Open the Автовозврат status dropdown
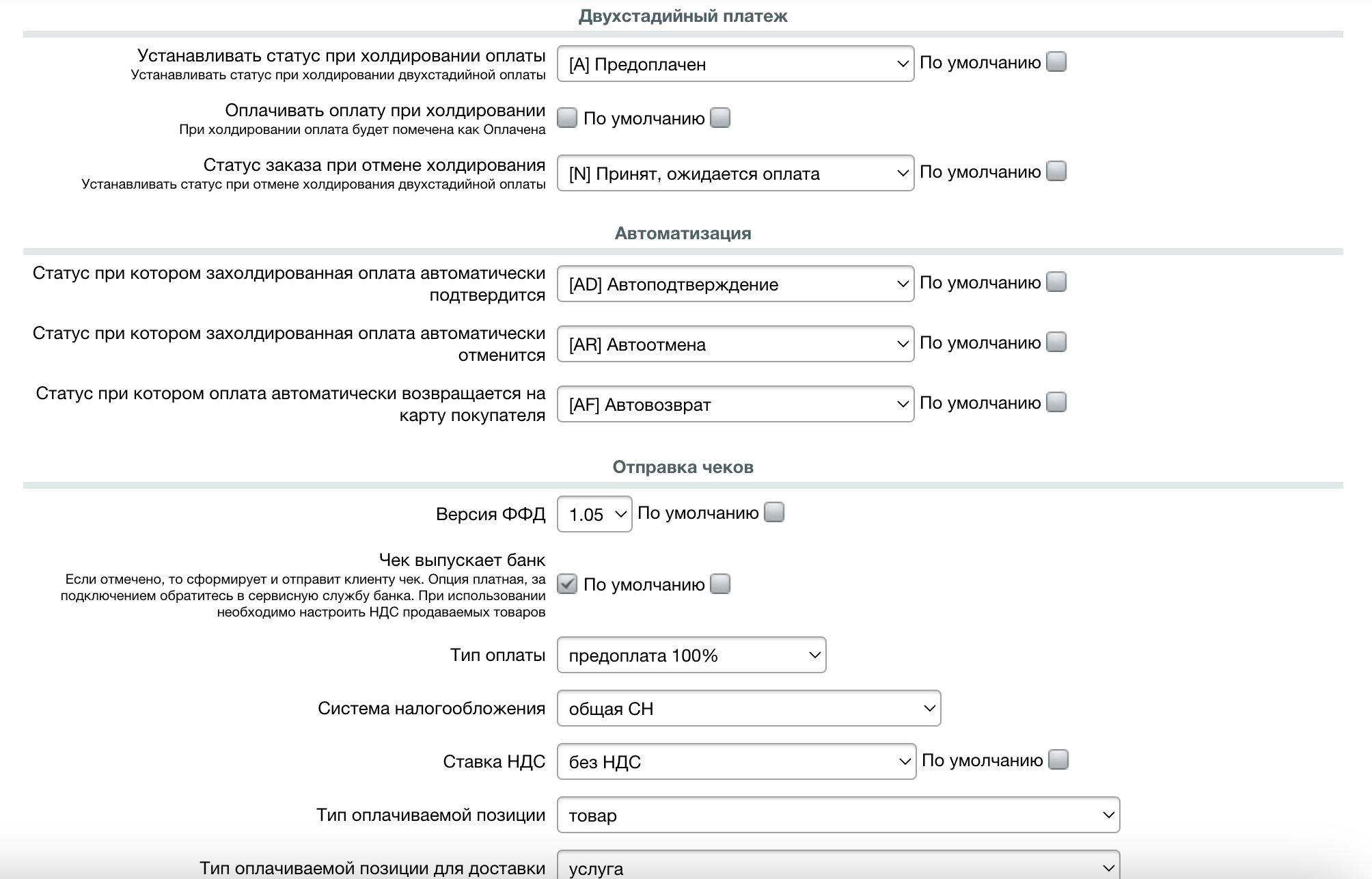This screenshot has height=879, width=1372. pyautogui.click(x=735, y=405)
